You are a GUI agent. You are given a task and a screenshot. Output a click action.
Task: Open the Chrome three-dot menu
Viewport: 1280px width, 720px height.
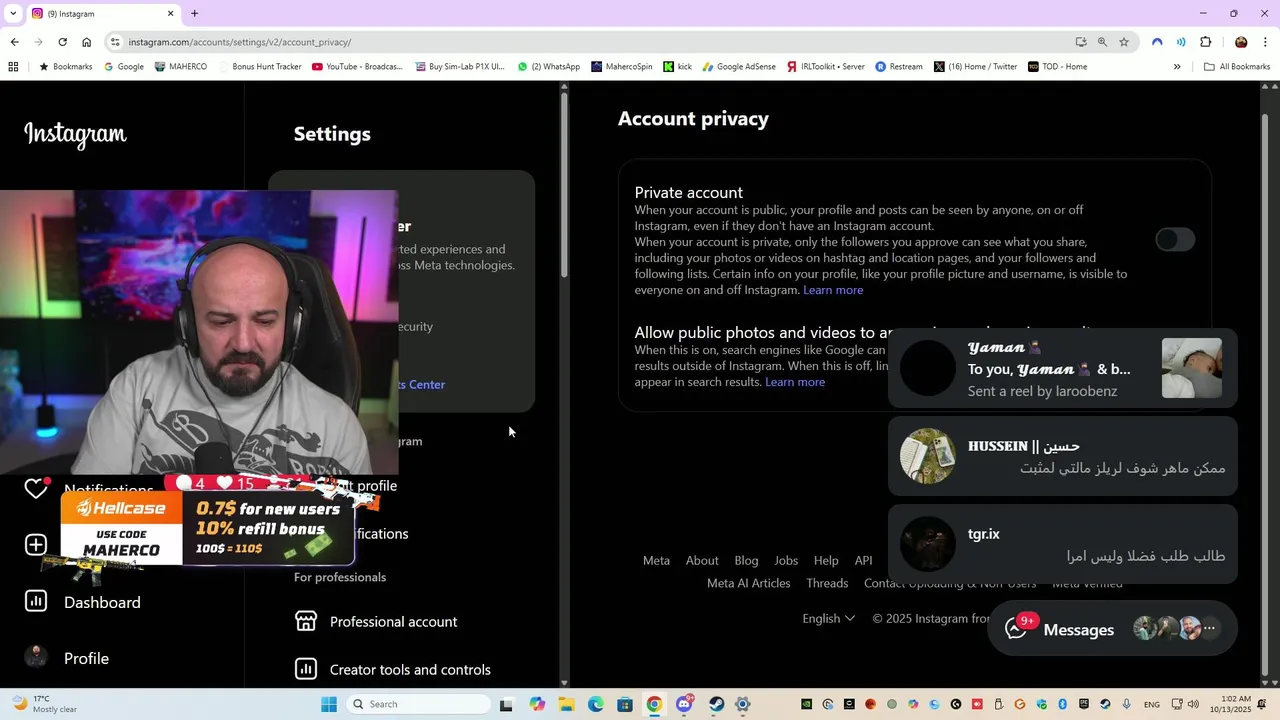[1265, 42]
